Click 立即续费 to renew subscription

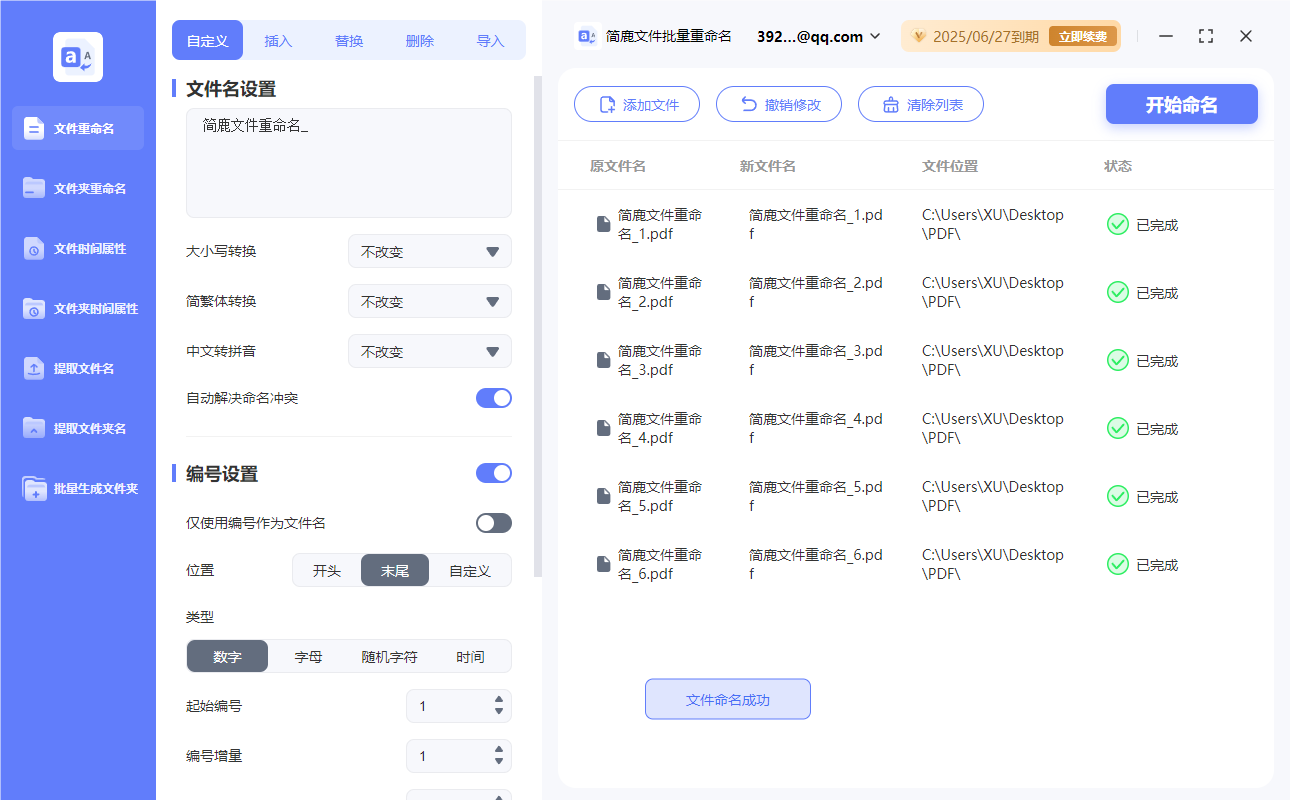click(x=1082, y=35)
